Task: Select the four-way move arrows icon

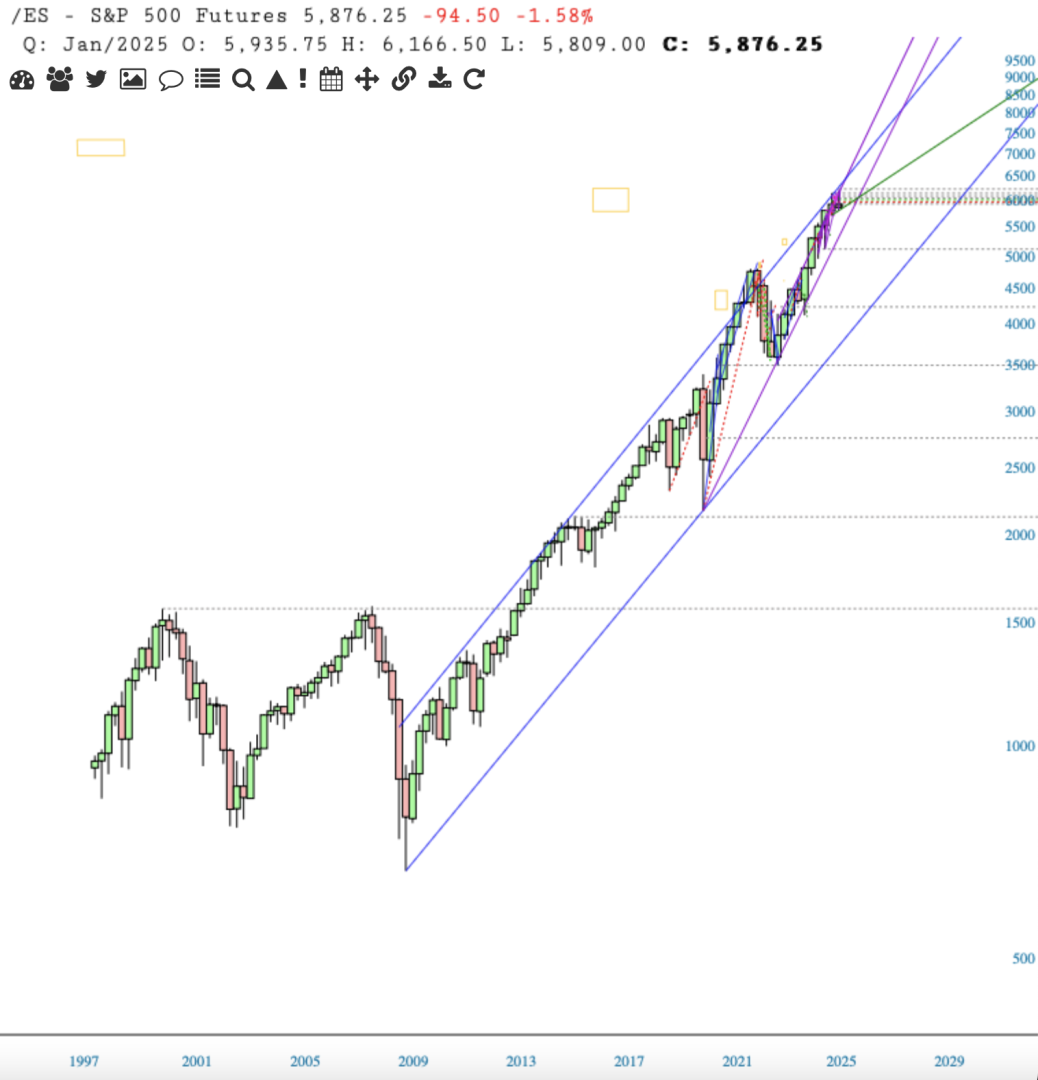Action: tap(367, 79)
